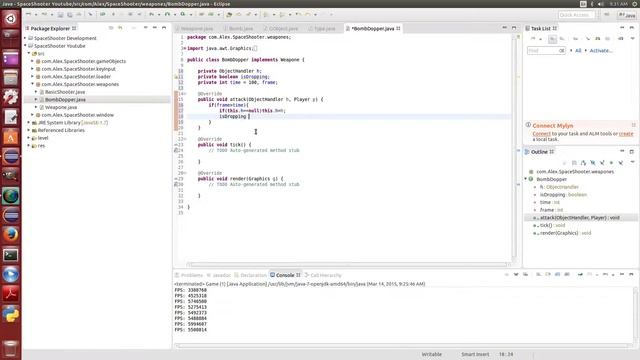The width and height of the screenshot is (640, 360).
Task: Click the Save All toolbar icon
Action: [69, 15]
